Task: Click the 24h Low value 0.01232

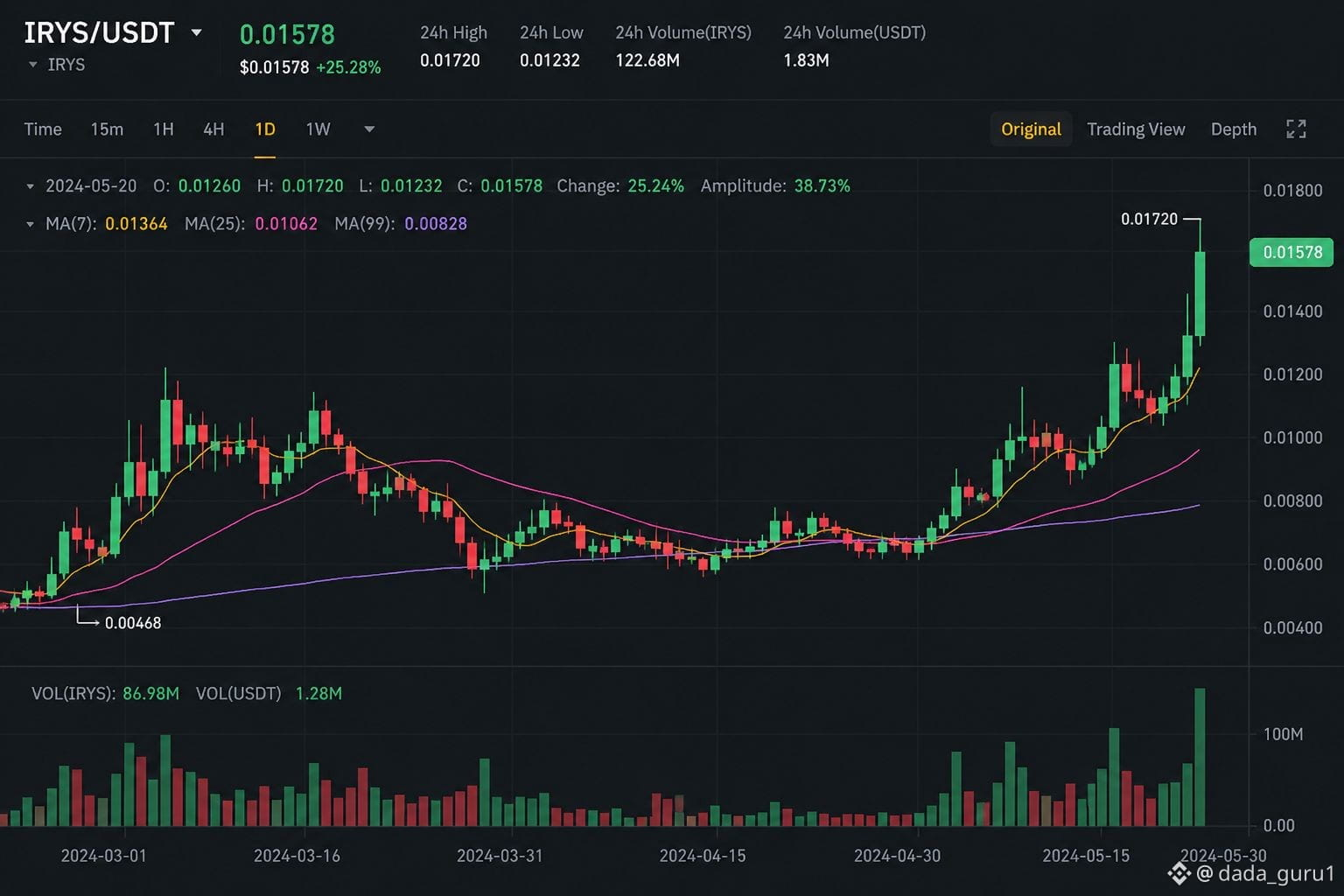Action: click(x=549, y=60)
